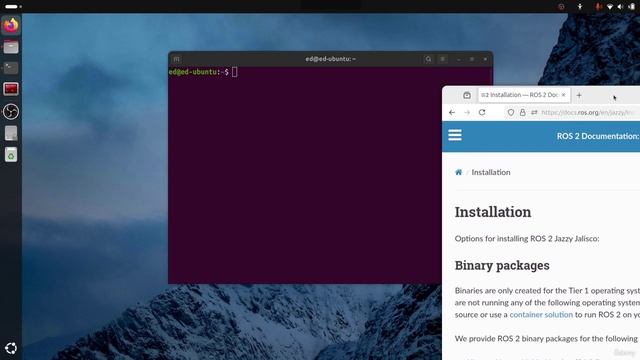
Task: Open the gray drive icon in the dock
Action: pos(11,133)
